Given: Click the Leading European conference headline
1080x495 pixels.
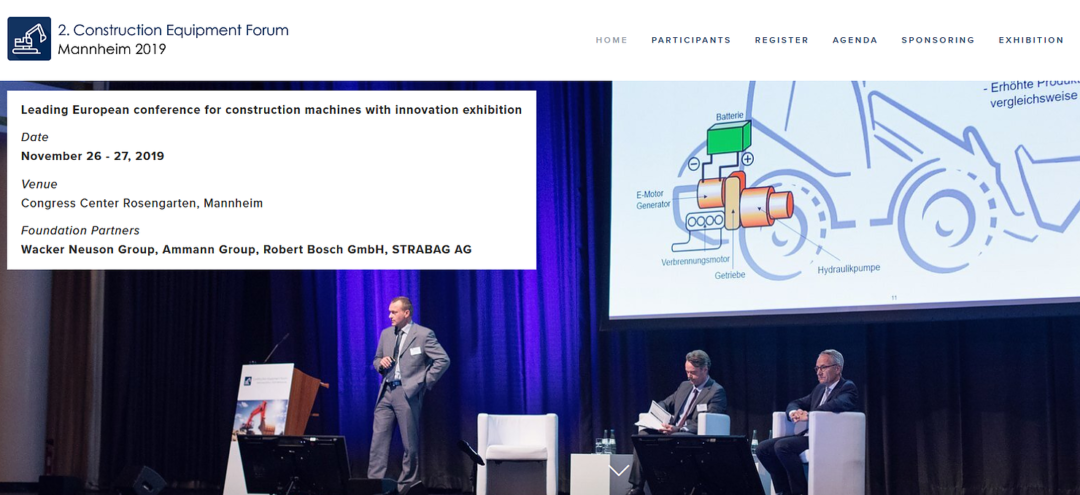Looking at the screenshot, I should 271,110.
